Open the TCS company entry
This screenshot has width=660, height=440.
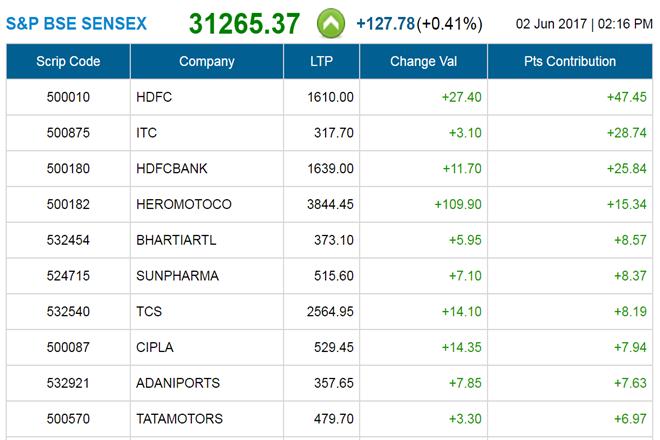coord(149,312)
